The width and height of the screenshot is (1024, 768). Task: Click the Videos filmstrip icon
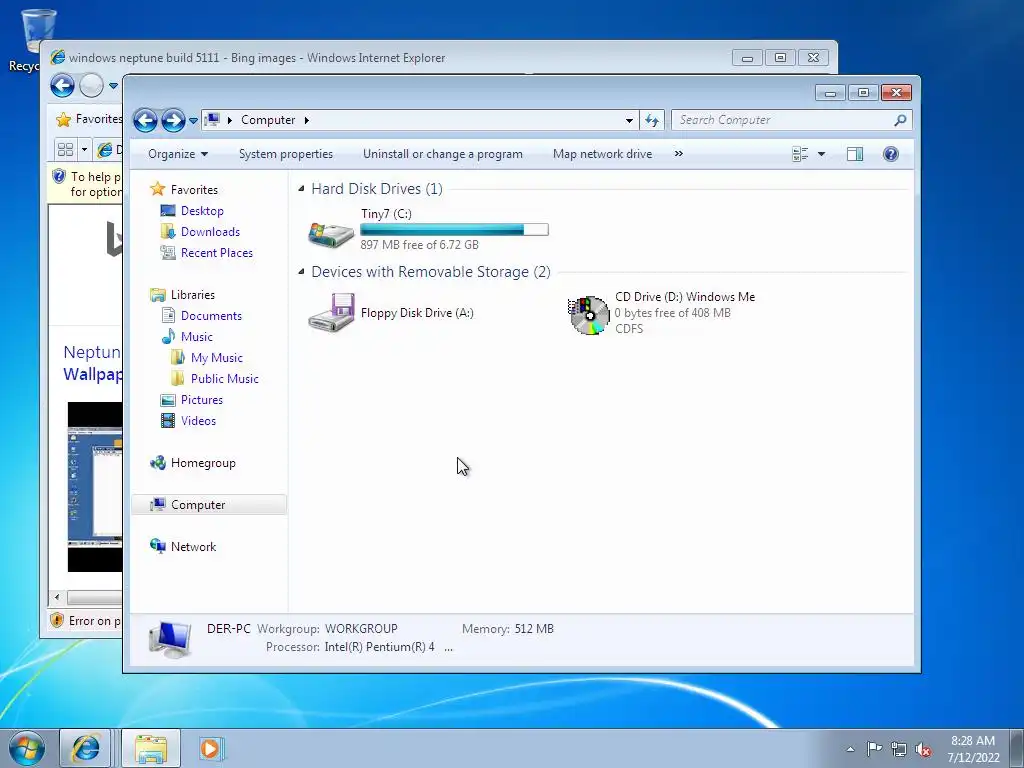click(x=168, y=421)
